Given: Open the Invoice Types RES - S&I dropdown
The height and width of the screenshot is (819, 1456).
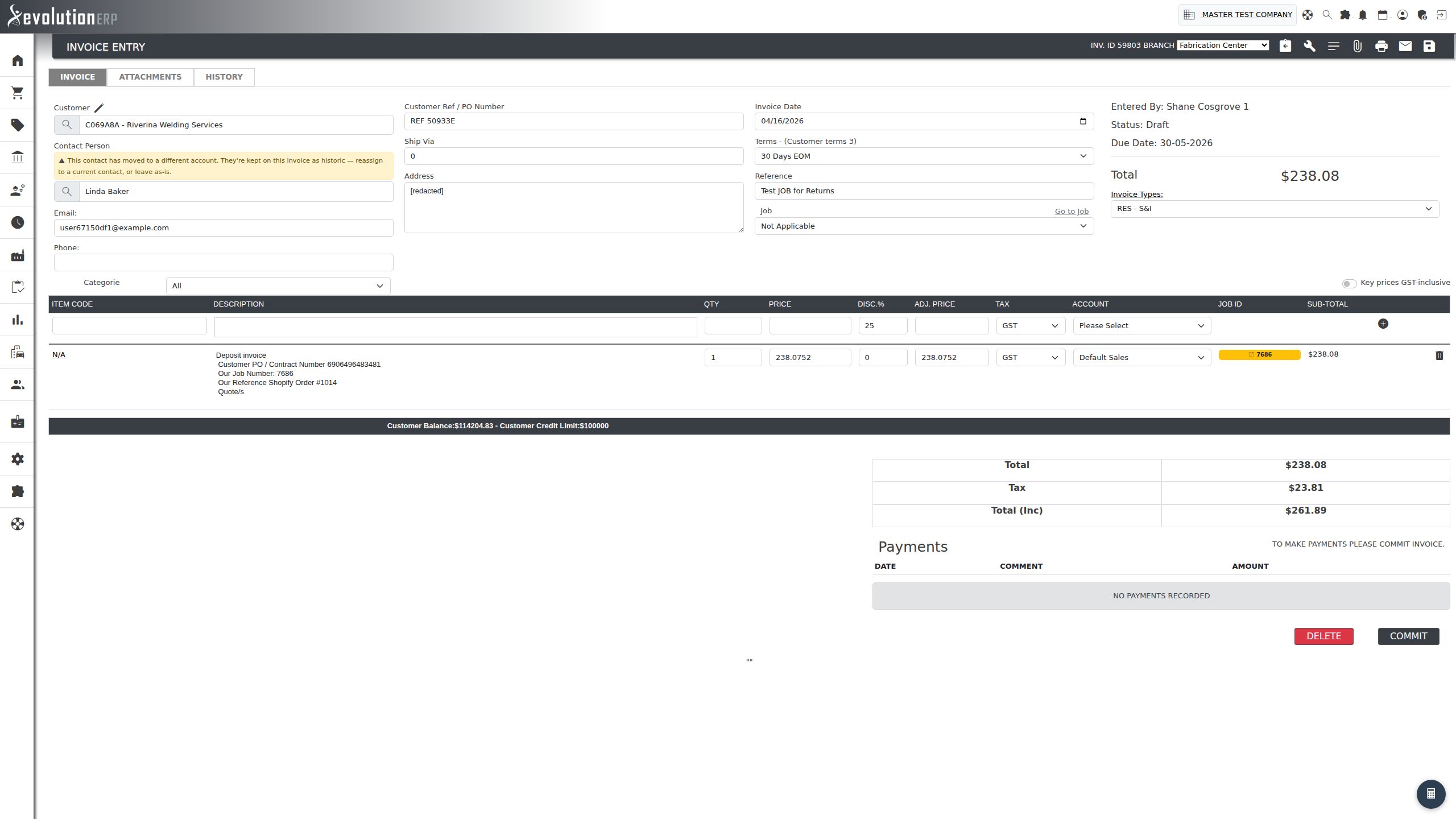Looking at the screenshot, I should click(x=1275, y=209).
